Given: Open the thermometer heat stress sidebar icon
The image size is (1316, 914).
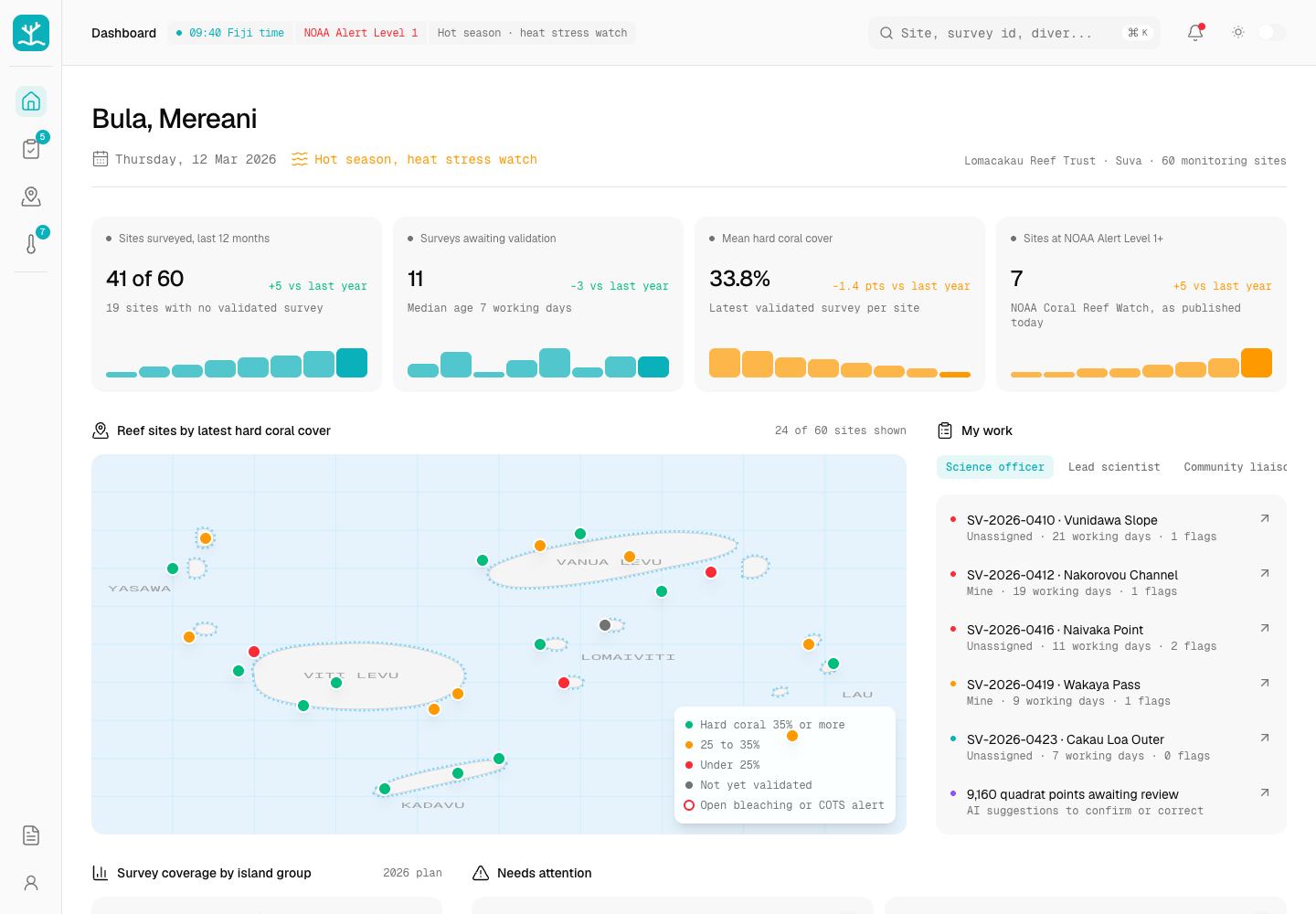Looking at the screenshot, I should click(31, 244).
